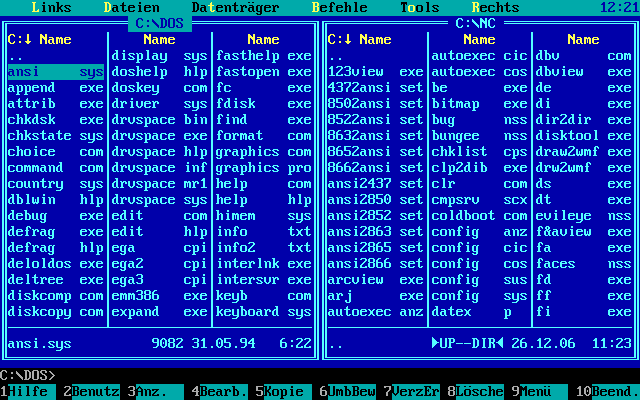Select the chklist cps file

pyautogui.click(x=480, y=152)
